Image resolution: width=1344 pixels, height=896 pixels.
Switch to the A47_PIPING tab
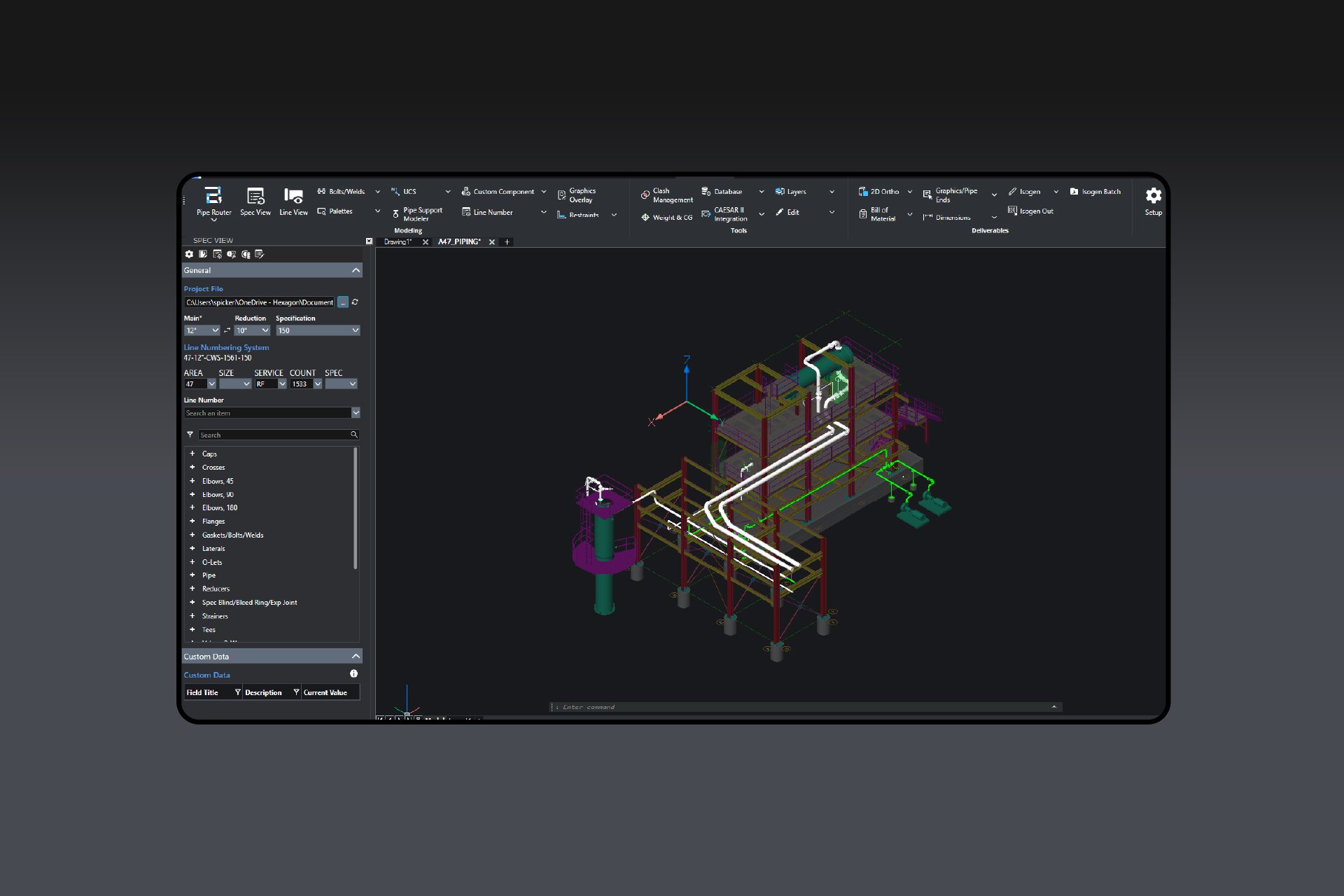pos(459,241)
